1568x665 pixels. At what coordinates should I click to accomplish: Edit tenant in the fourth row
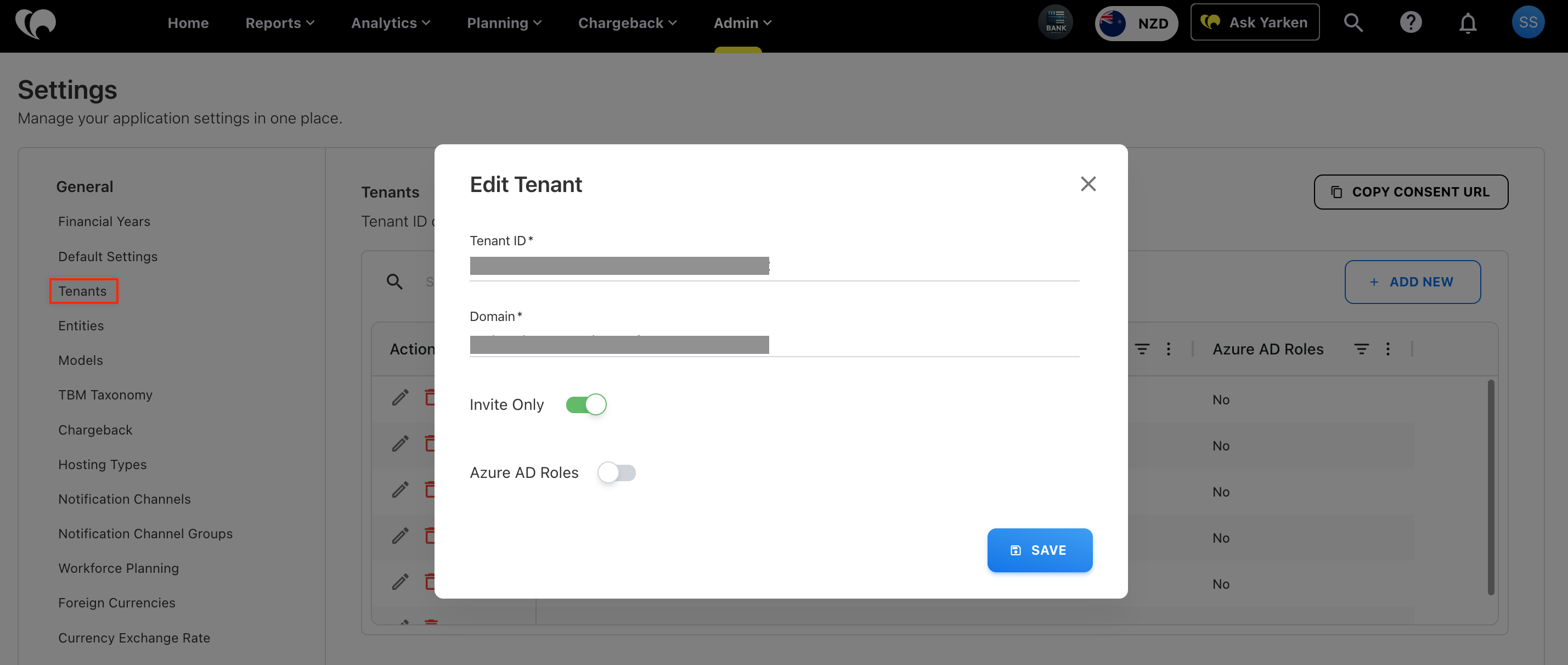[400, 537]
